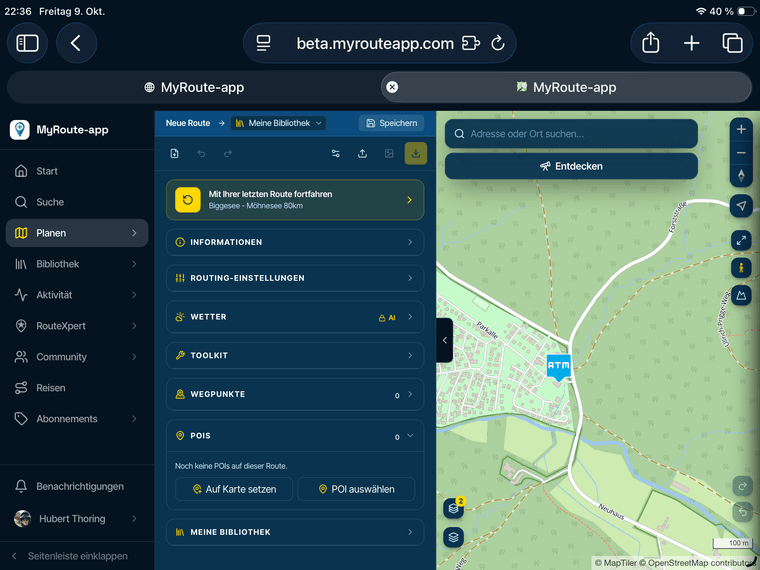Open map layers icon with badge 2
The image size is (760, 570).
coord(454,507)
